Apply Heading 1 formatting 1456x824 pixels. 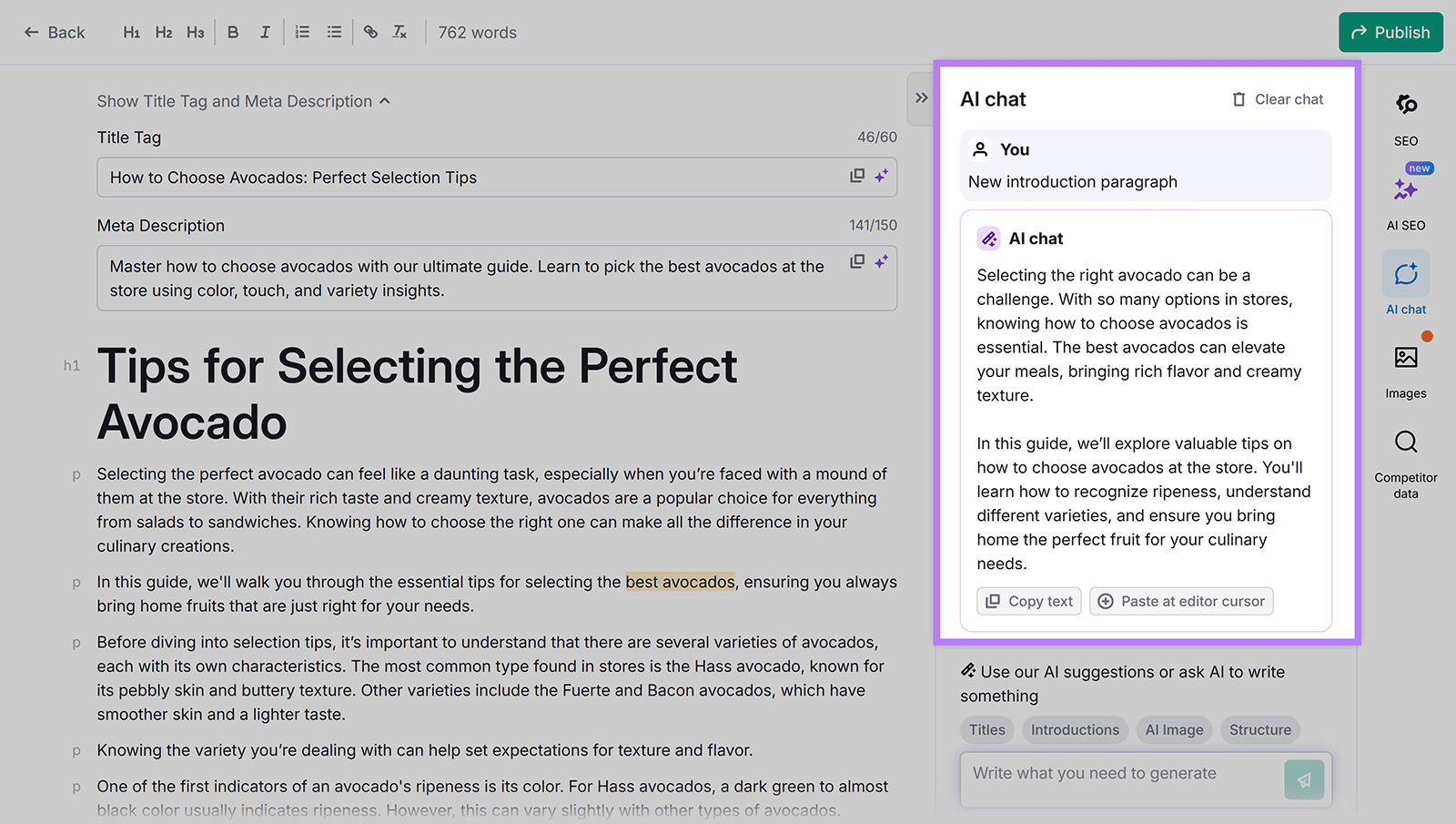[131, 31]
